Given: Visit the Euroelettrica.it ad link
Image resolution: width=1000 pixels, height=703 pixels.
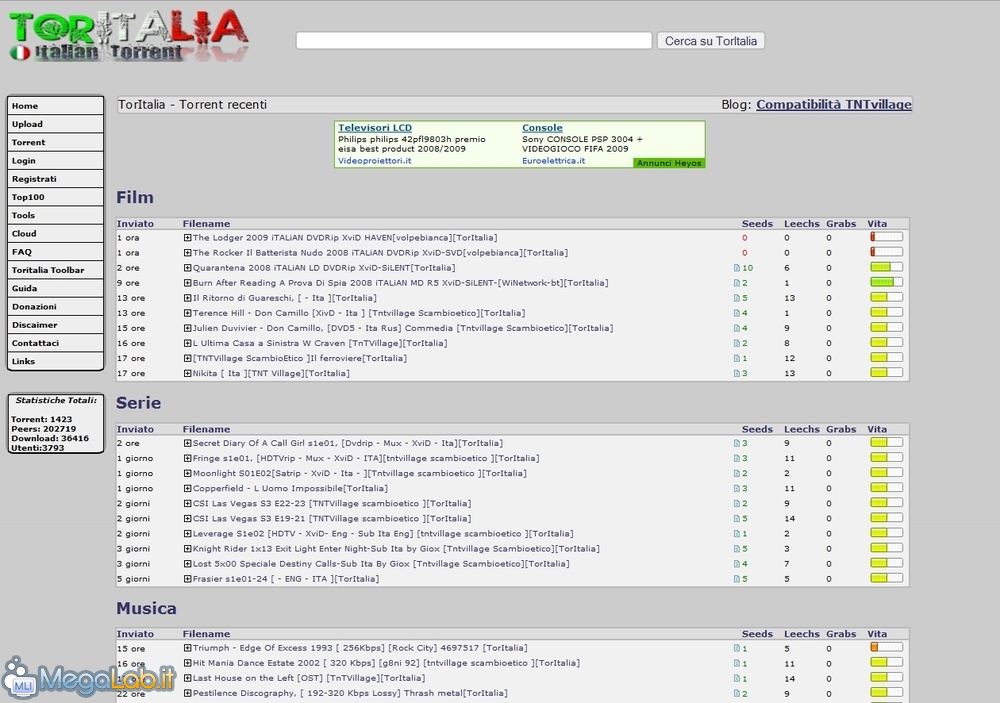Looking at the screenshot, I should pos(554,161).
